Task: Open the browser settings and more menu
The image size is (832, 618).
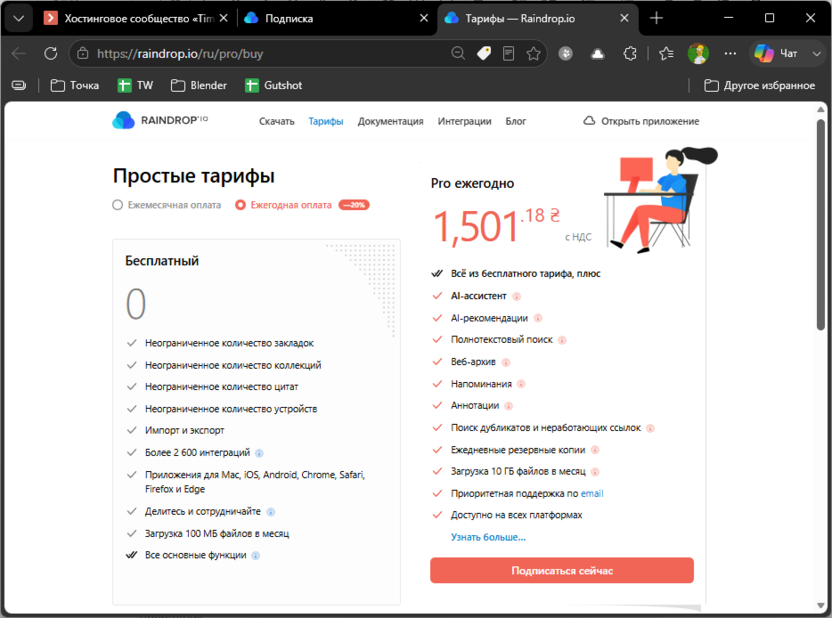Action: click(730, 54)
